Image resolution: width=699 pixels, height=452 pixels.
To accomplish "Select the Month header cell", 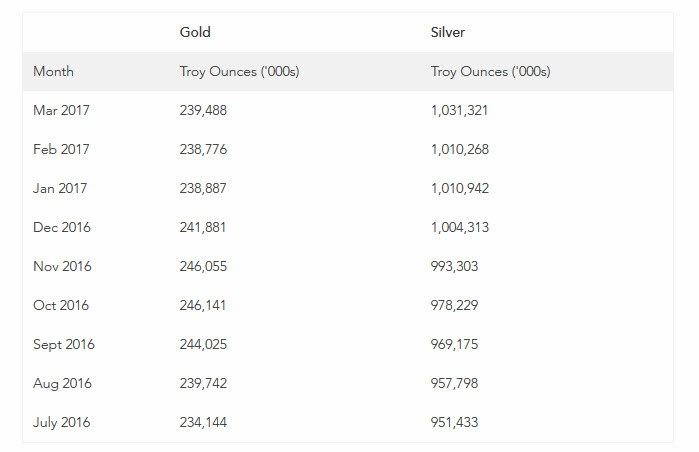I will pos(53,71).
